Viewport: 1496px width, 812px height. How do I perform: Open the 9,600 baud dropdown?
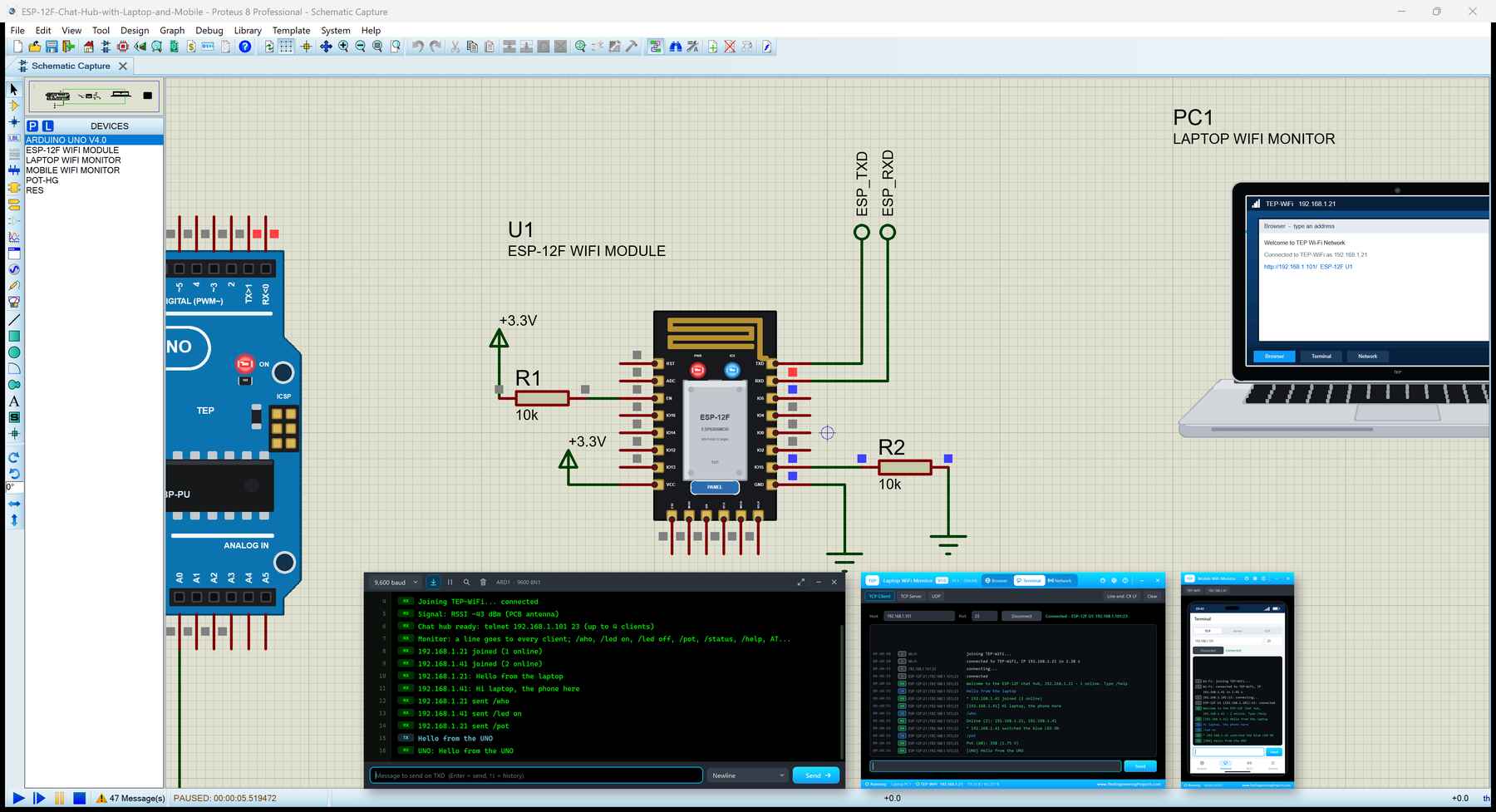(x=396, y=582)
